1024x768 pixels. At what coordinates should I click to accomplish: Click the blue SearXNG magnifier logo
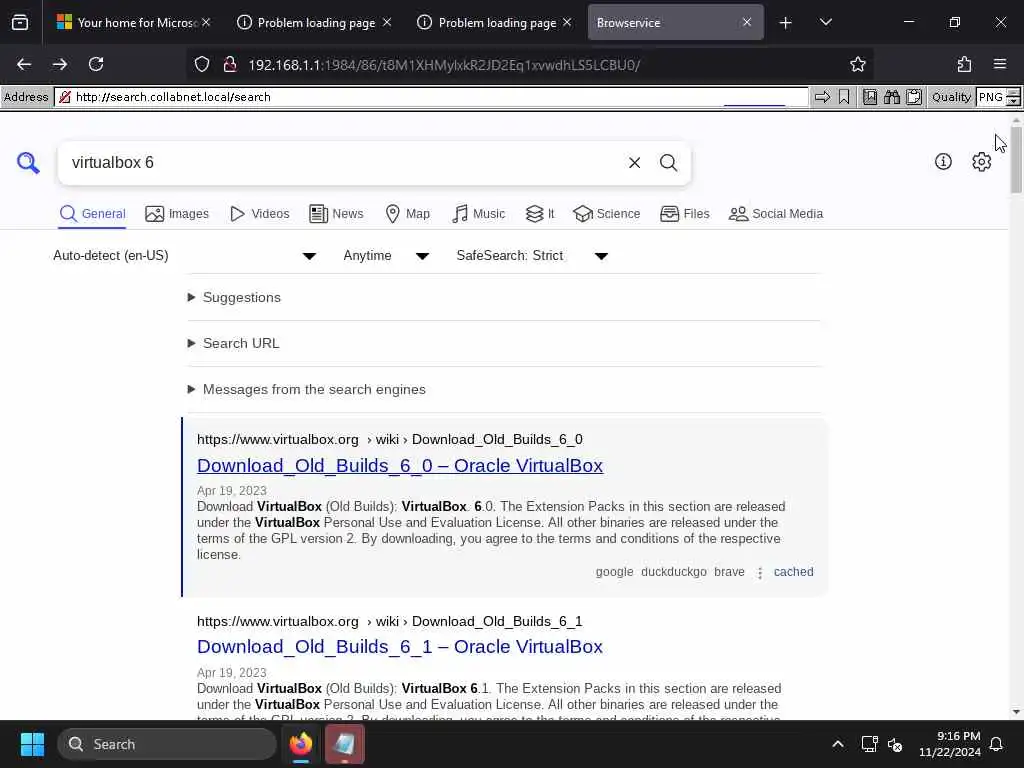[x=28, y=163]
